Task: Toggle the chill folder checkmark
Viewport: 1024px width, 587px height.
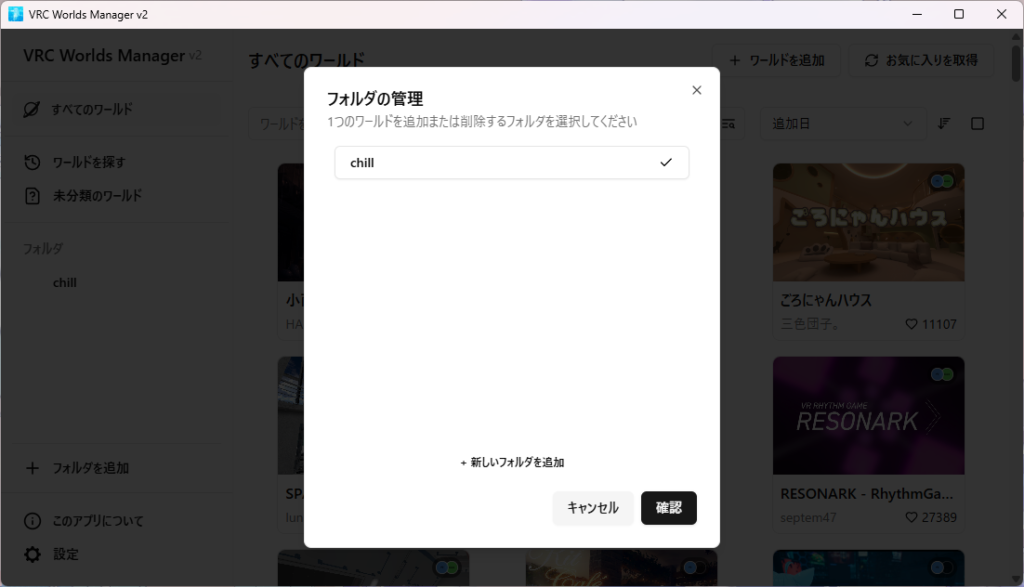Action: [x=666, y=163]
